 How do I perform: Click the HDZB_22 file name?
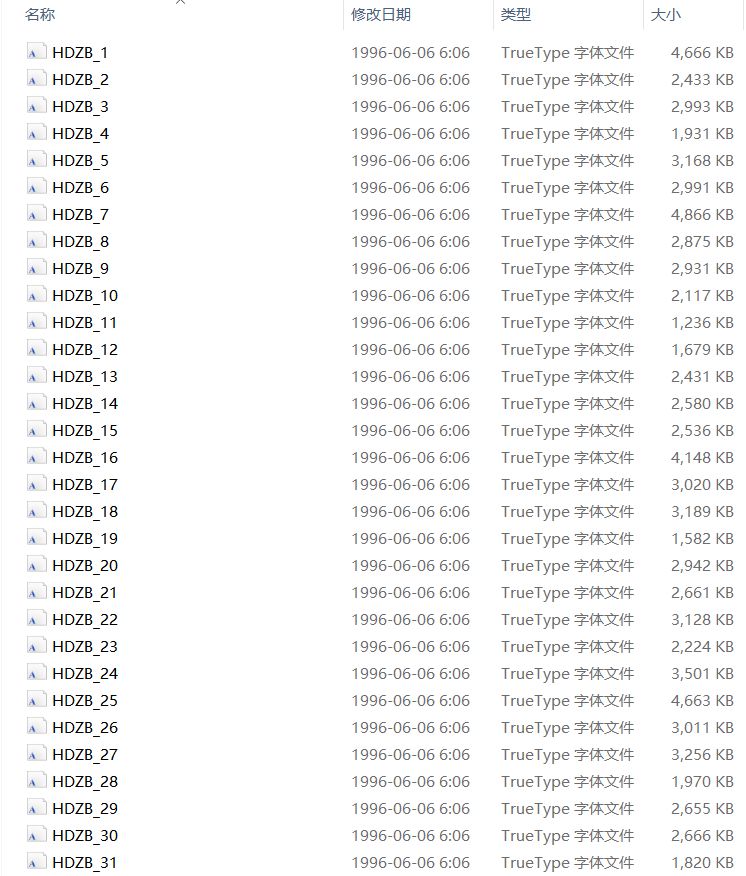click(85, 620)
